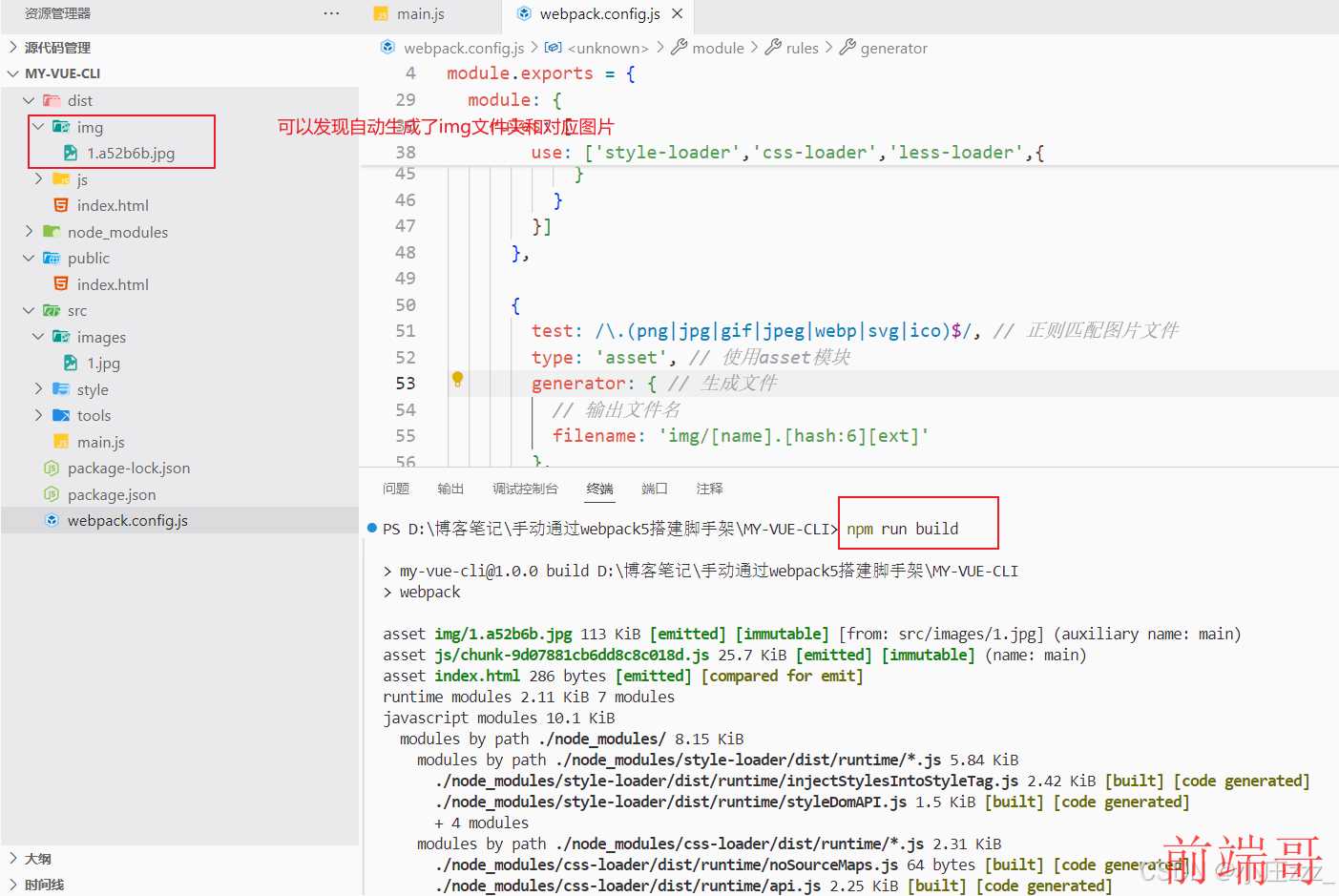Open the 调试控制台 panel tab
Viewport: 1339px width, 896px height.
click(525, 489)
